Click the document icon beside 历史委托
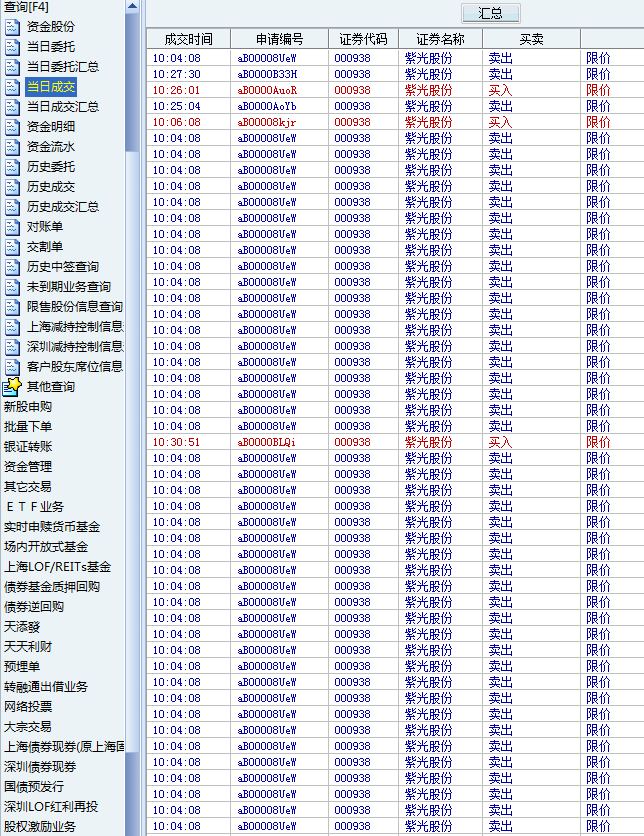The height and width of the screenshot is (836, 644). pos(12,167)
